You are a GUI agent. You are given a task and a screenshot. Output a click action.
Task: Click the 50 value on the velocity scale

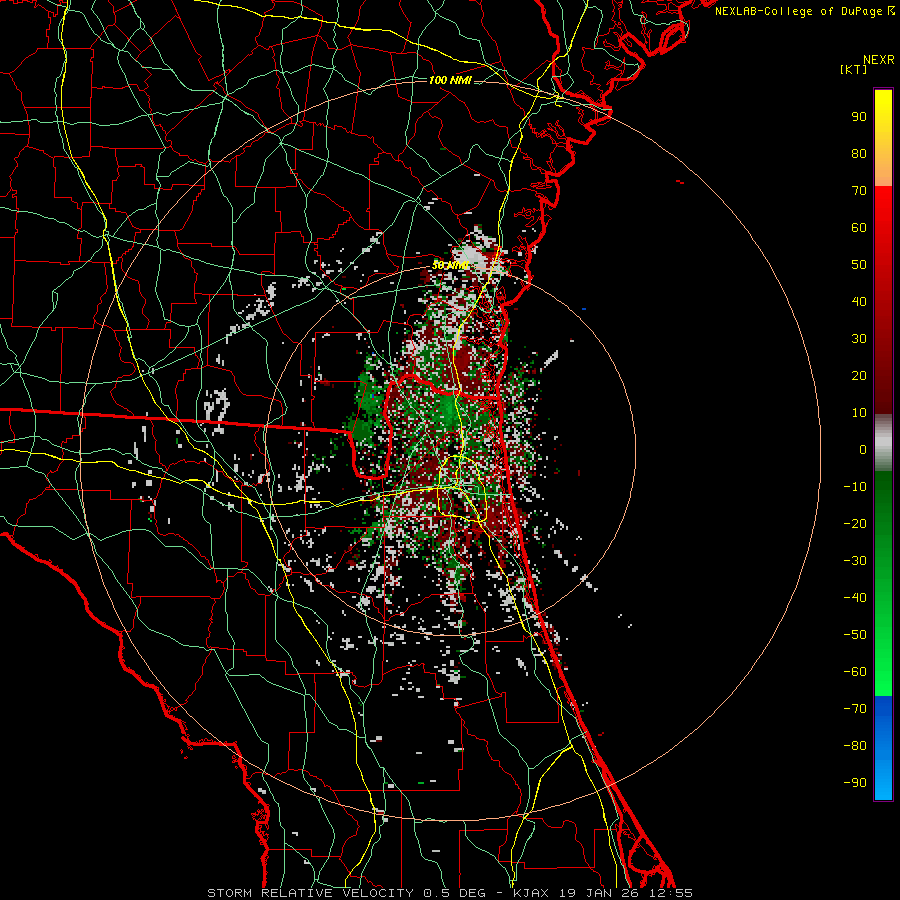point(859,265)
